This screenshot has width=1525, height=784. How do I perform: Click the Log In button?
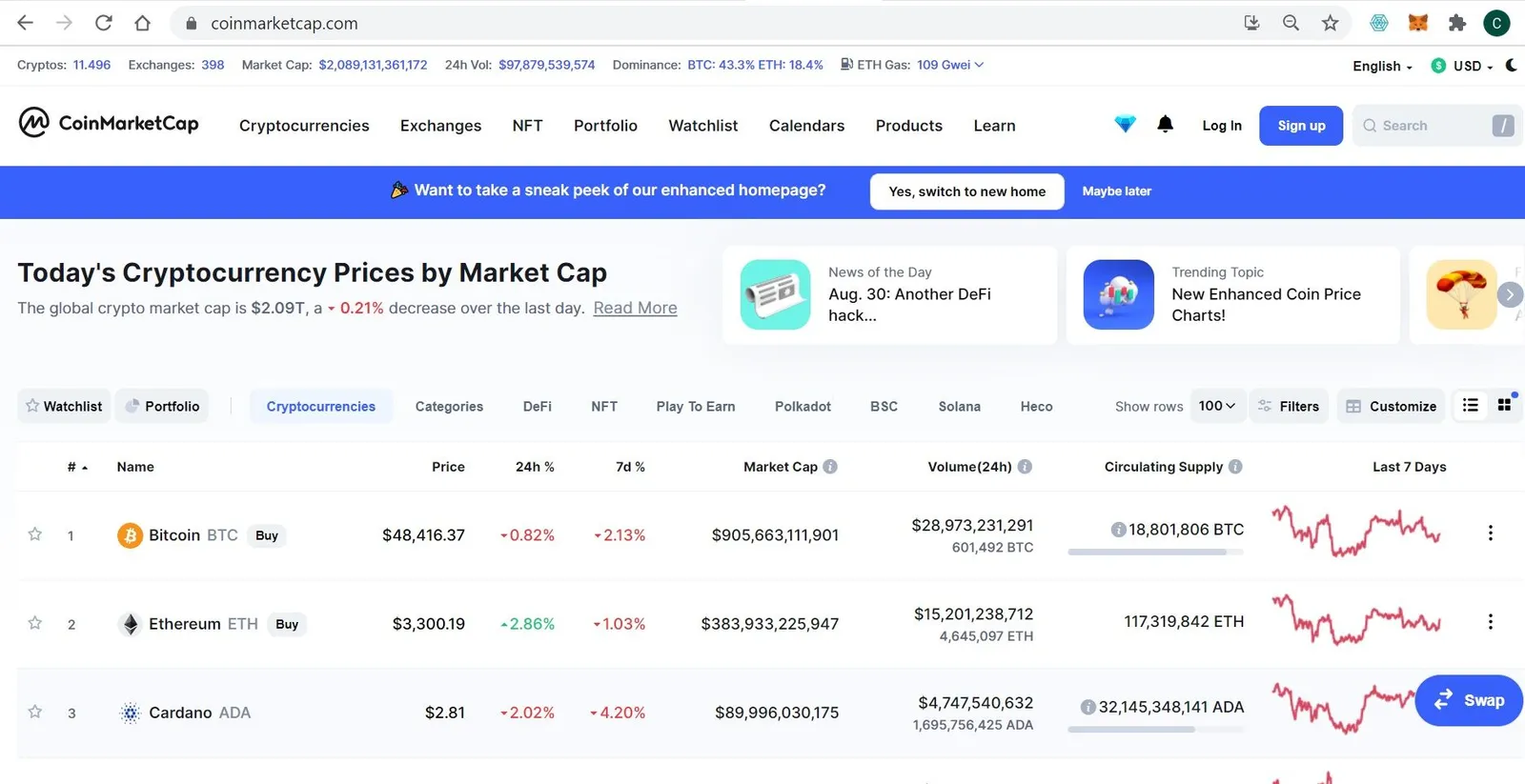(1222, 126)
